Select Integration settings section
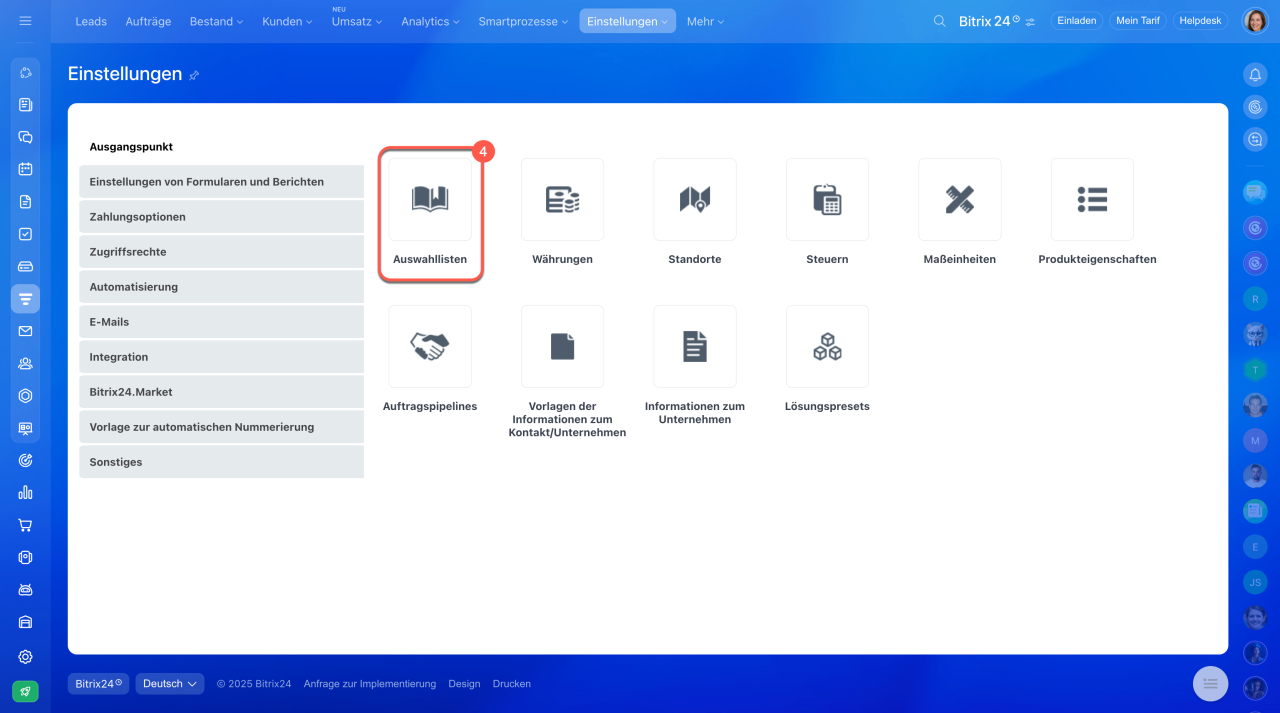Screen dimensions: 1280x713 click(x=221, y=357)
